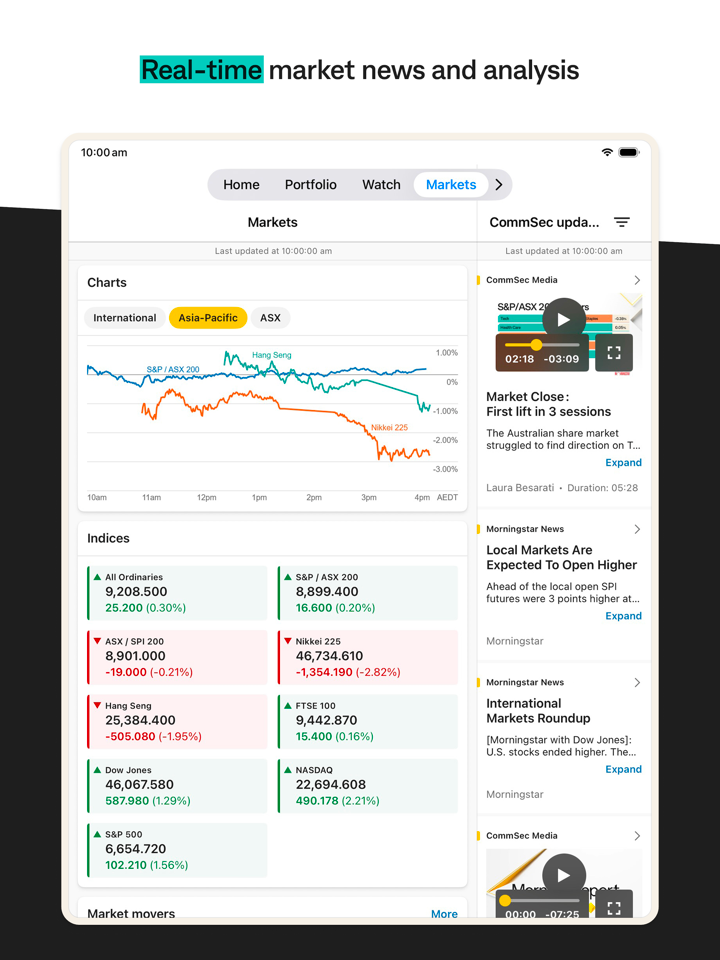Play the Market Close video

[x=564, y=319]
